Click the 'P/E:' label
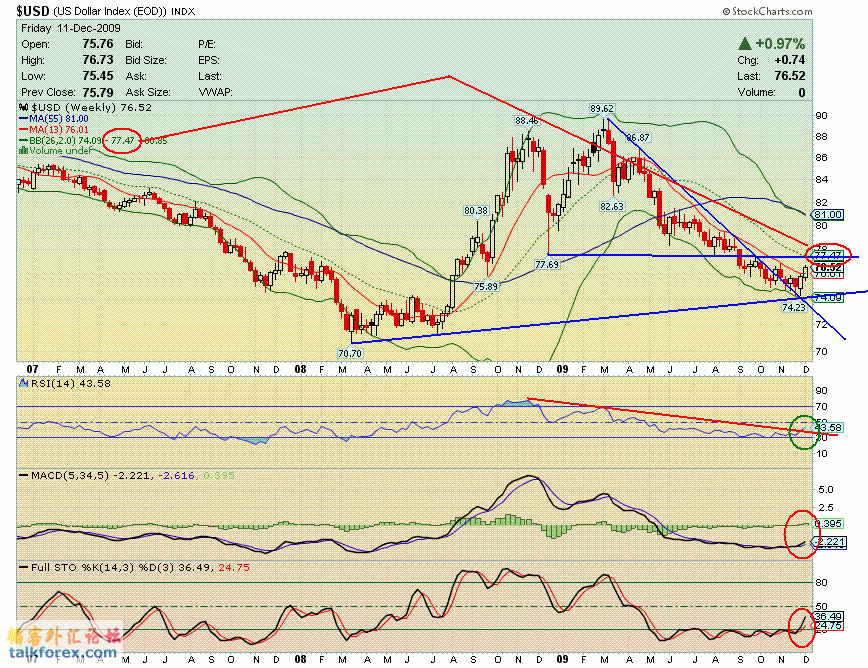This screenshot has width=868, height=668. click(207, 44)
